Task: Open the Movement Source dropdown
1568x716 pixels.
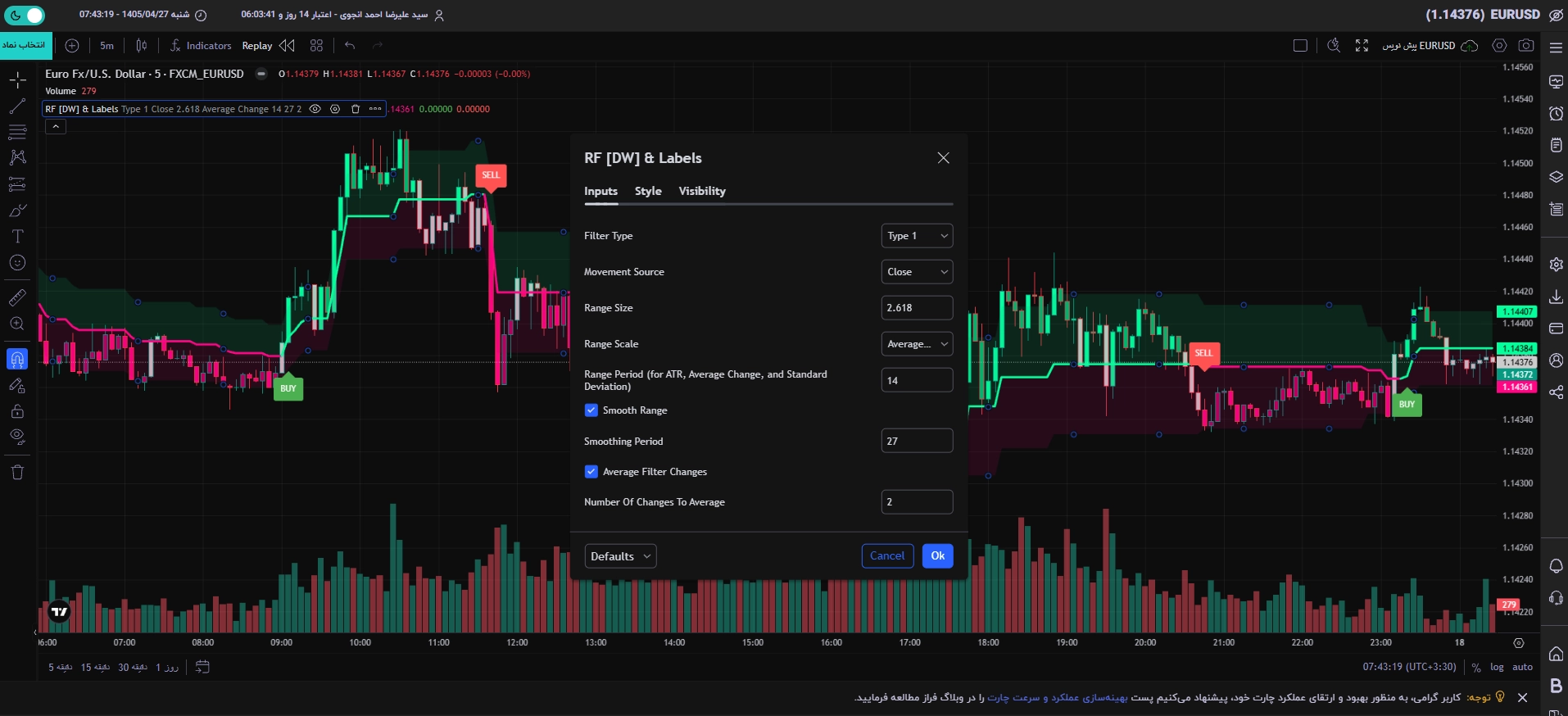Action: click(917, 272)
